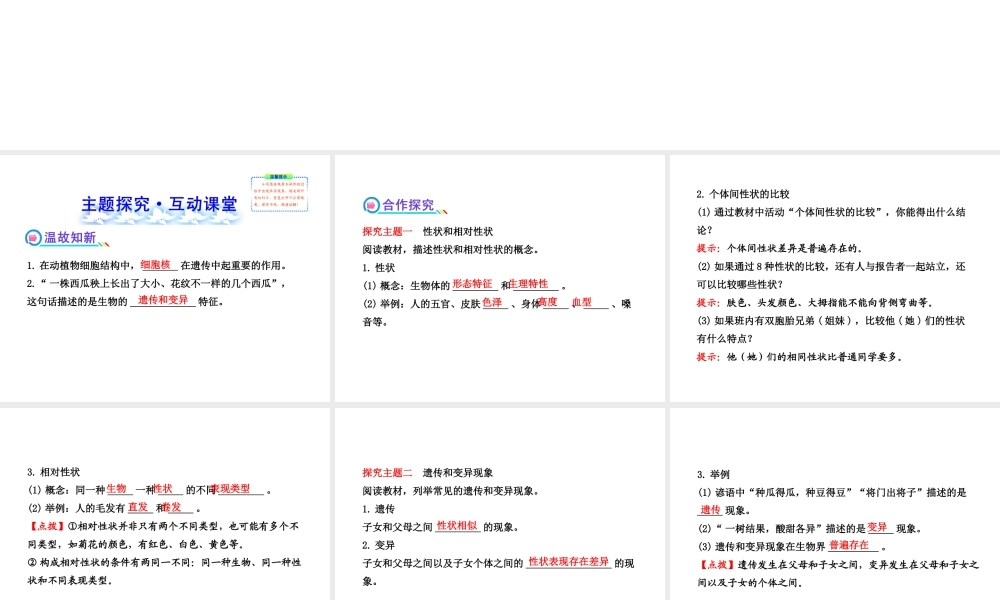The width and height of the screenshot is (1000, 600).
Task: Click the red answer 性状相似
Action: [x=458, y=525]
